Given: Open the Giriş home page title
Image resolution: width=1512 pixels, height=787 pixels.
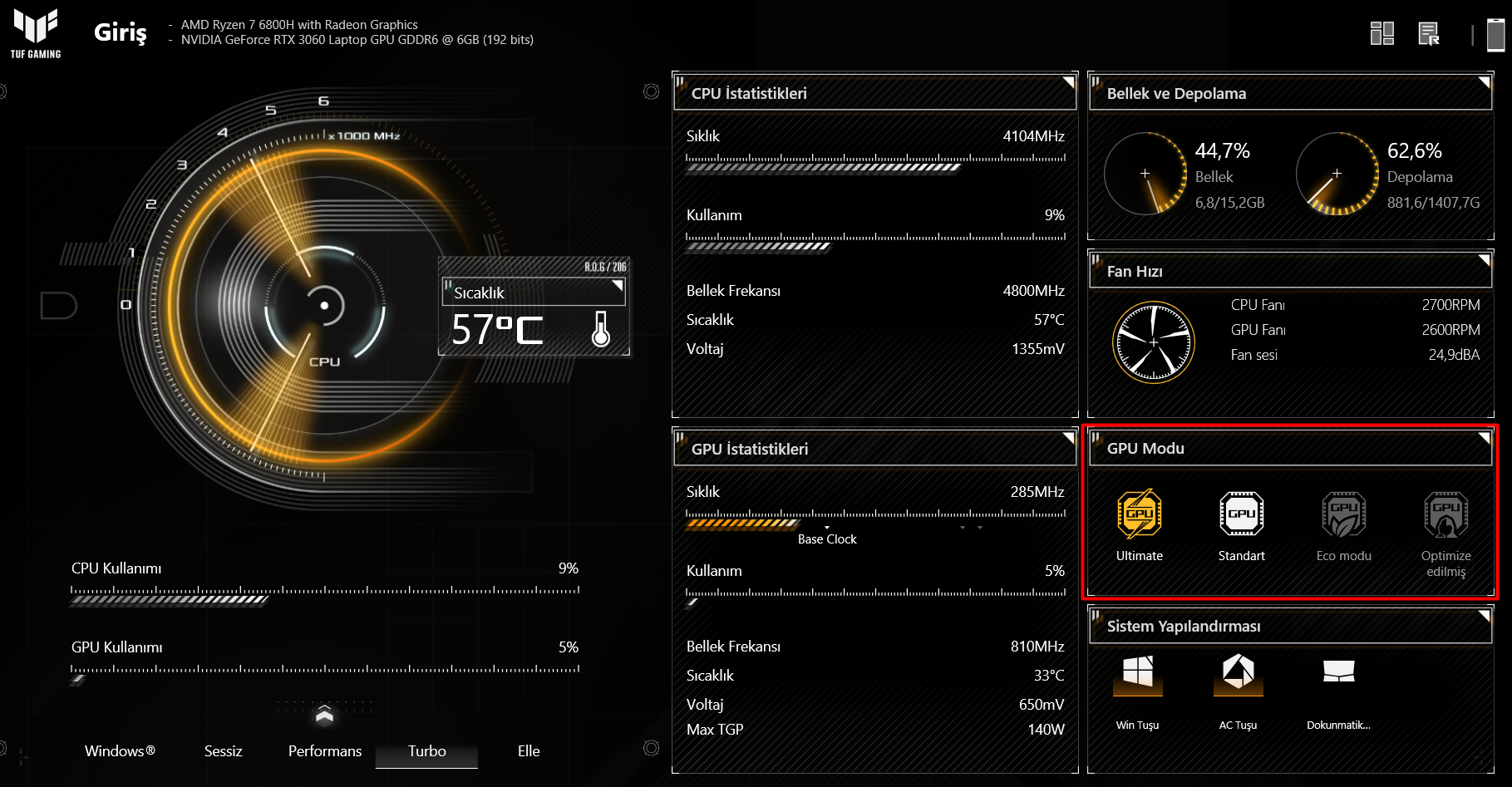Looking at the screenshot, I should pos(121,32).
